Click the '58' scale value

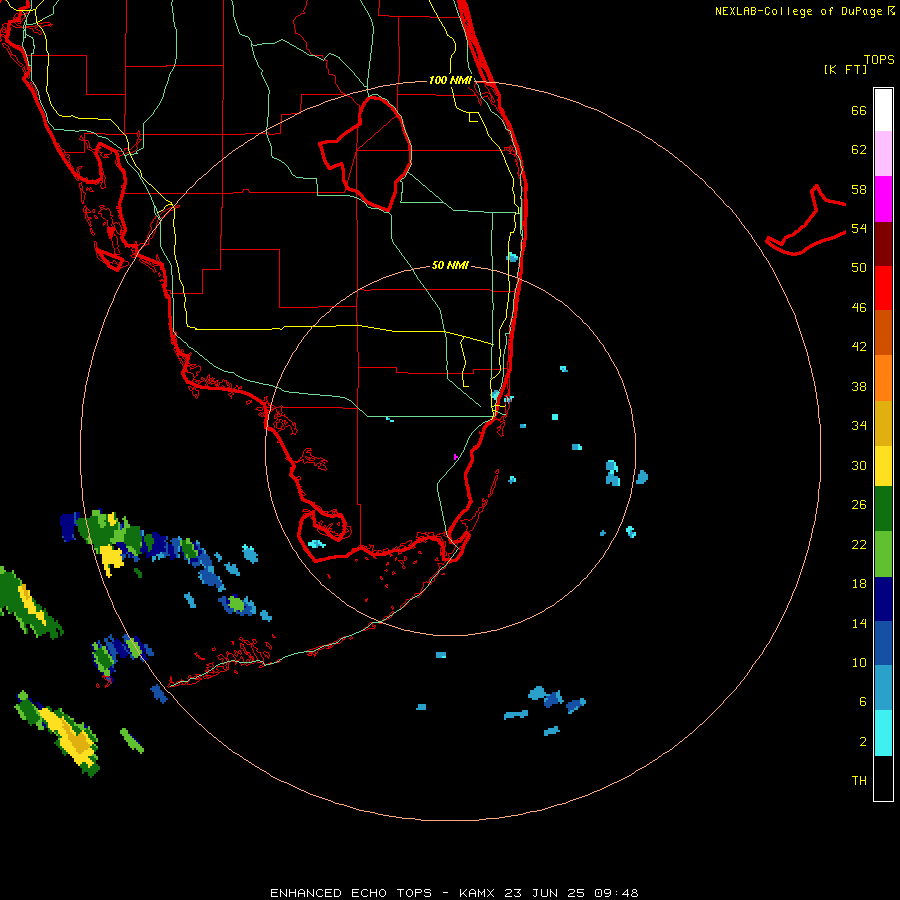[x=859, y=189]
